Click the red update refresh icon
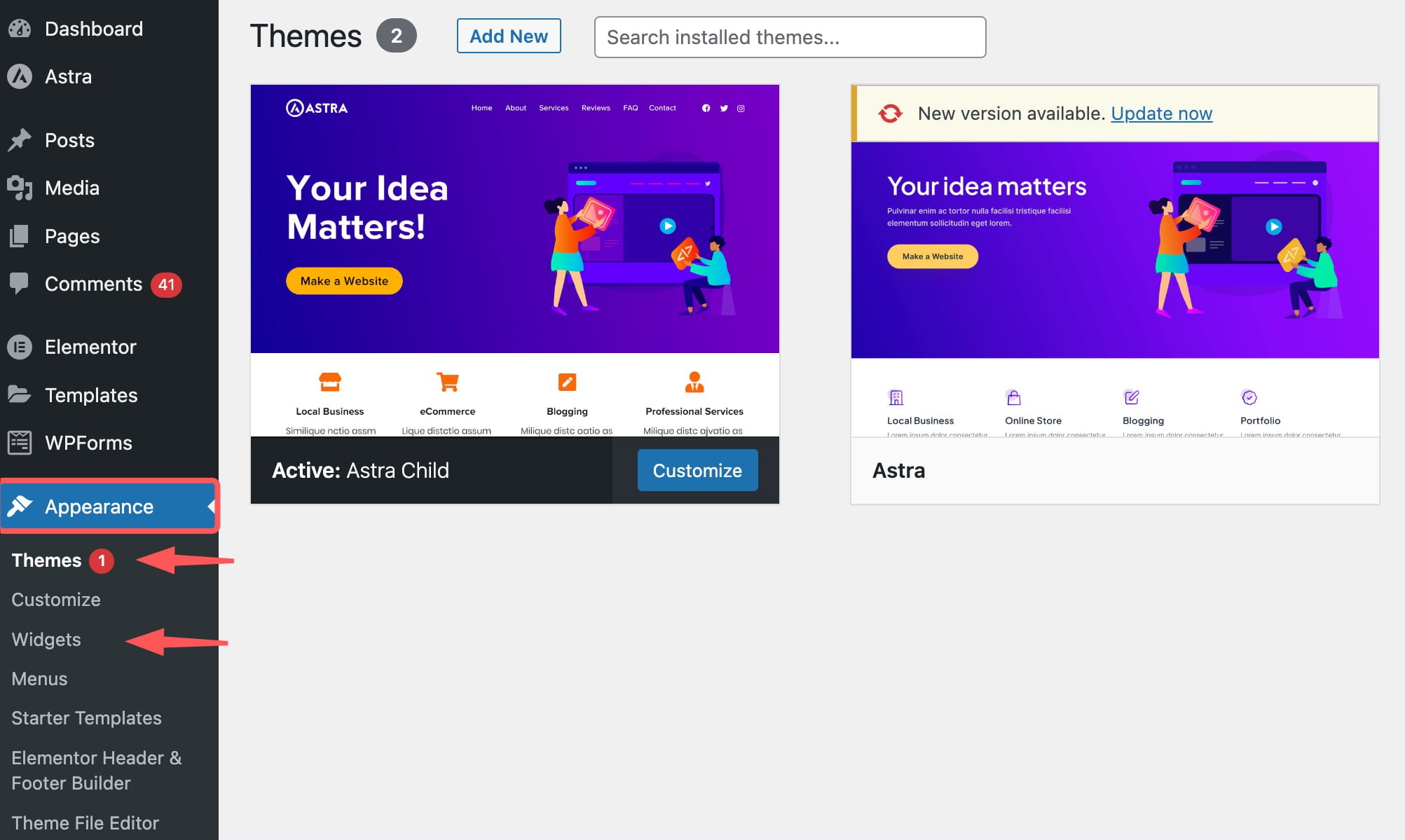Screen dimensions: 1405x840 click(x=890, y=113)
